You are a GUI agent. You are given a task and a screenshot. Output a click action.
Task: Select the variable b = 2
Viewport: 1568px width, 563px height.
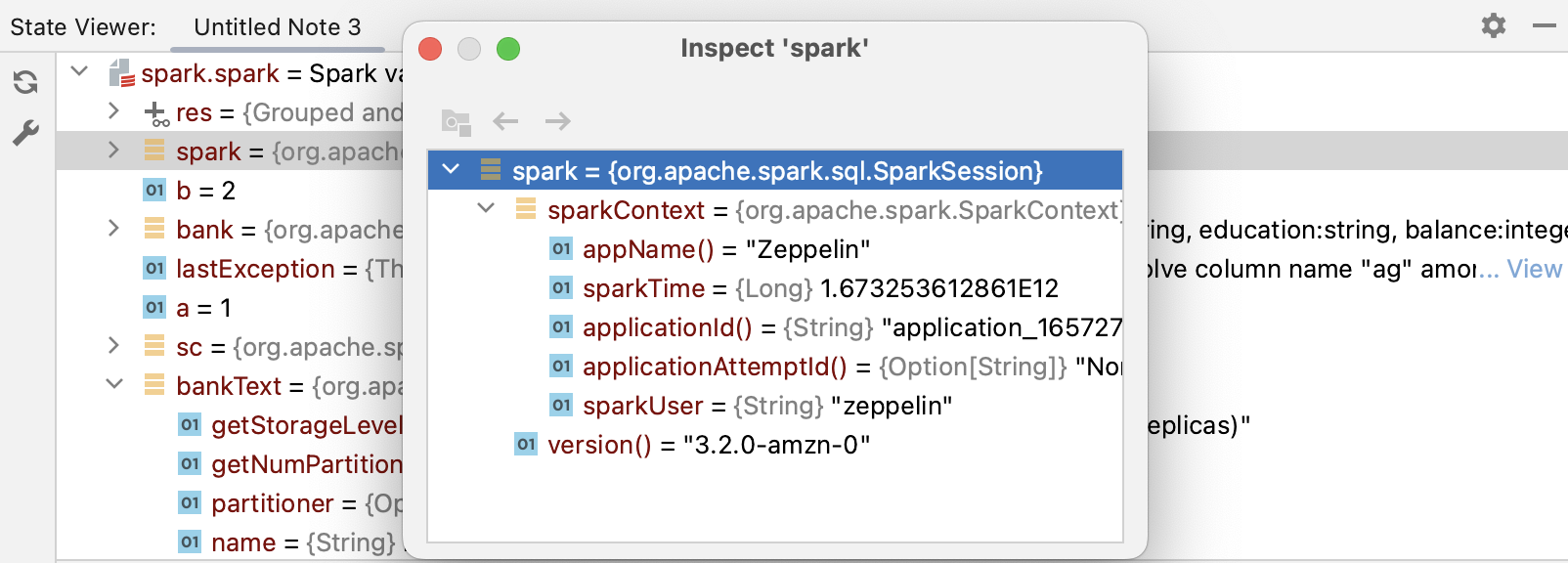pos(205,191)
